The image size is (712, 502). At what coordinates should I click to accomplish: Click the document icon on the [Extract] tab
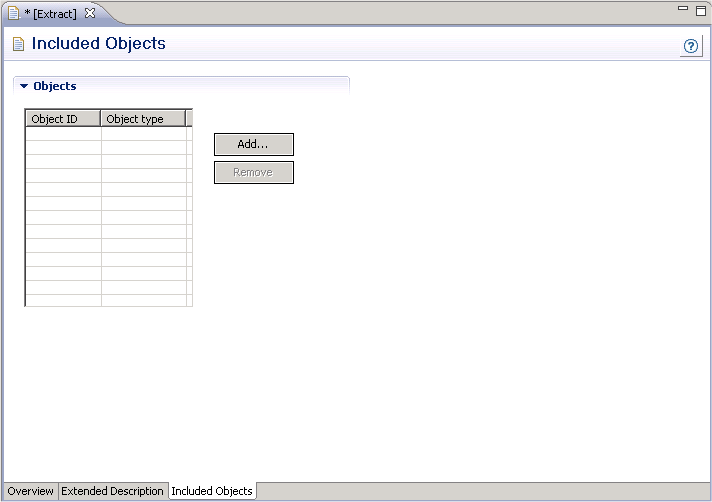(14, 13)
